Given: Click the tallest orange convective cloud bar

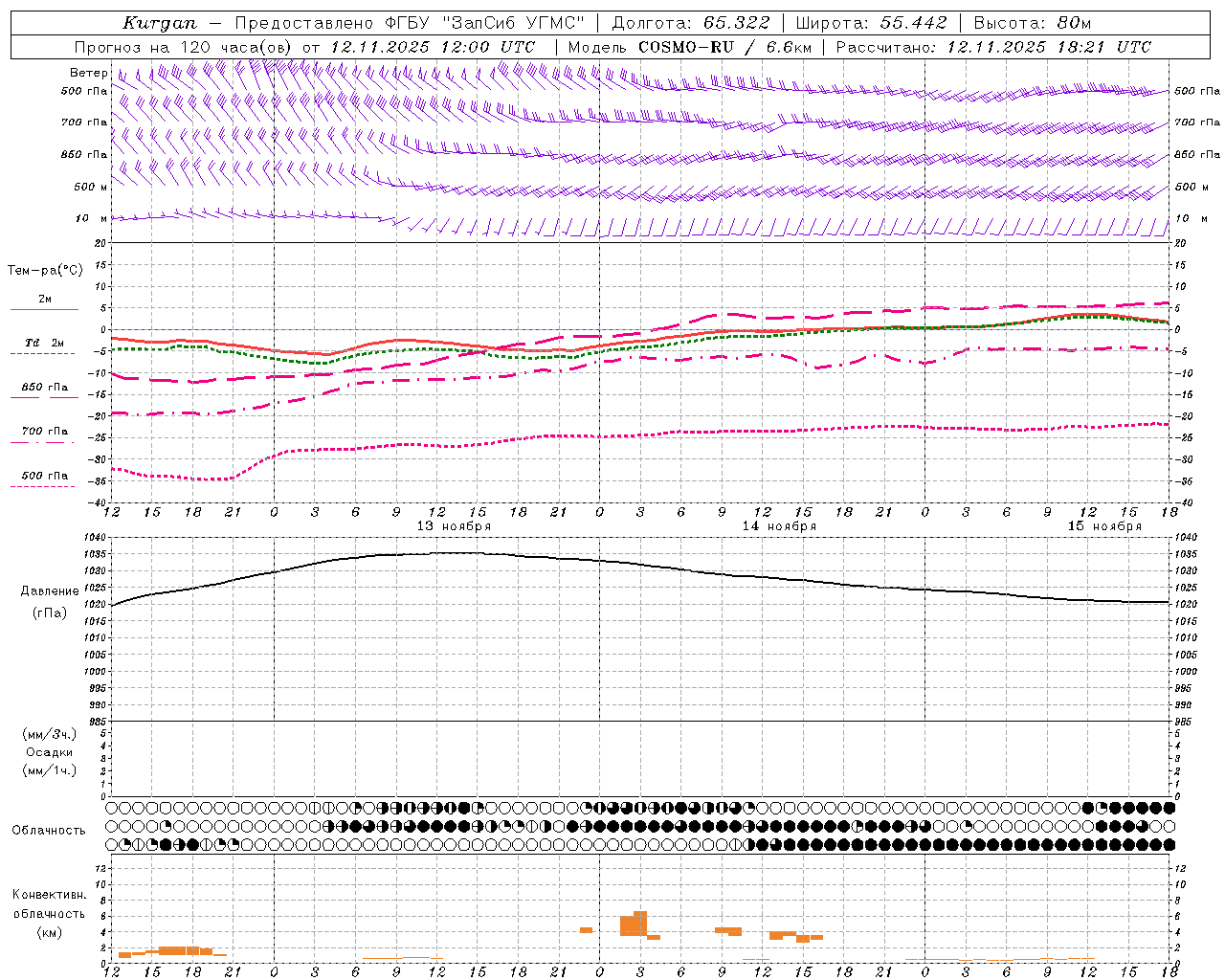Looking at the screenshot, I should (x=640, y=923).
